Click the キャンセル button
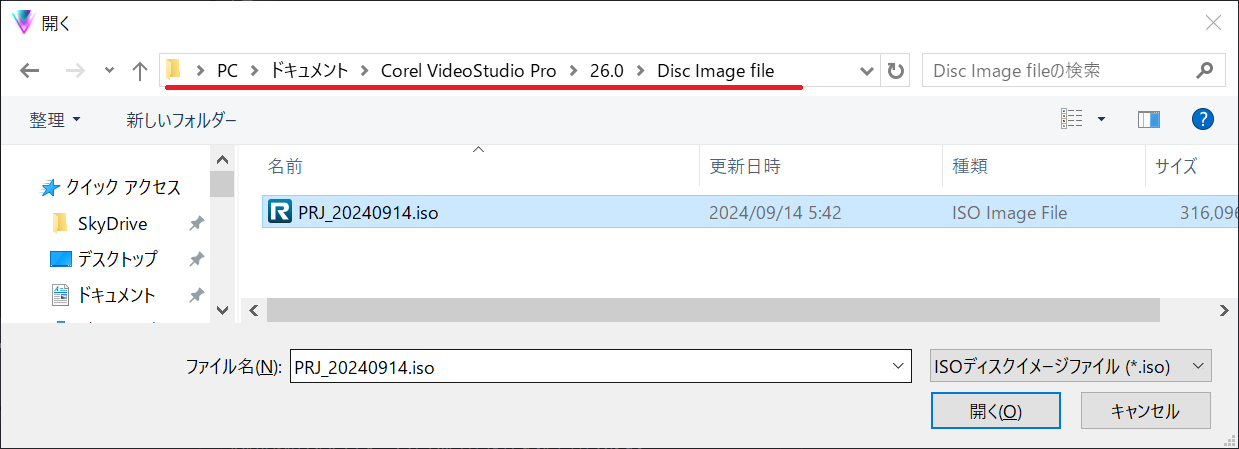Viewport: 1239px width, 449px height. tap(1145, 411)
